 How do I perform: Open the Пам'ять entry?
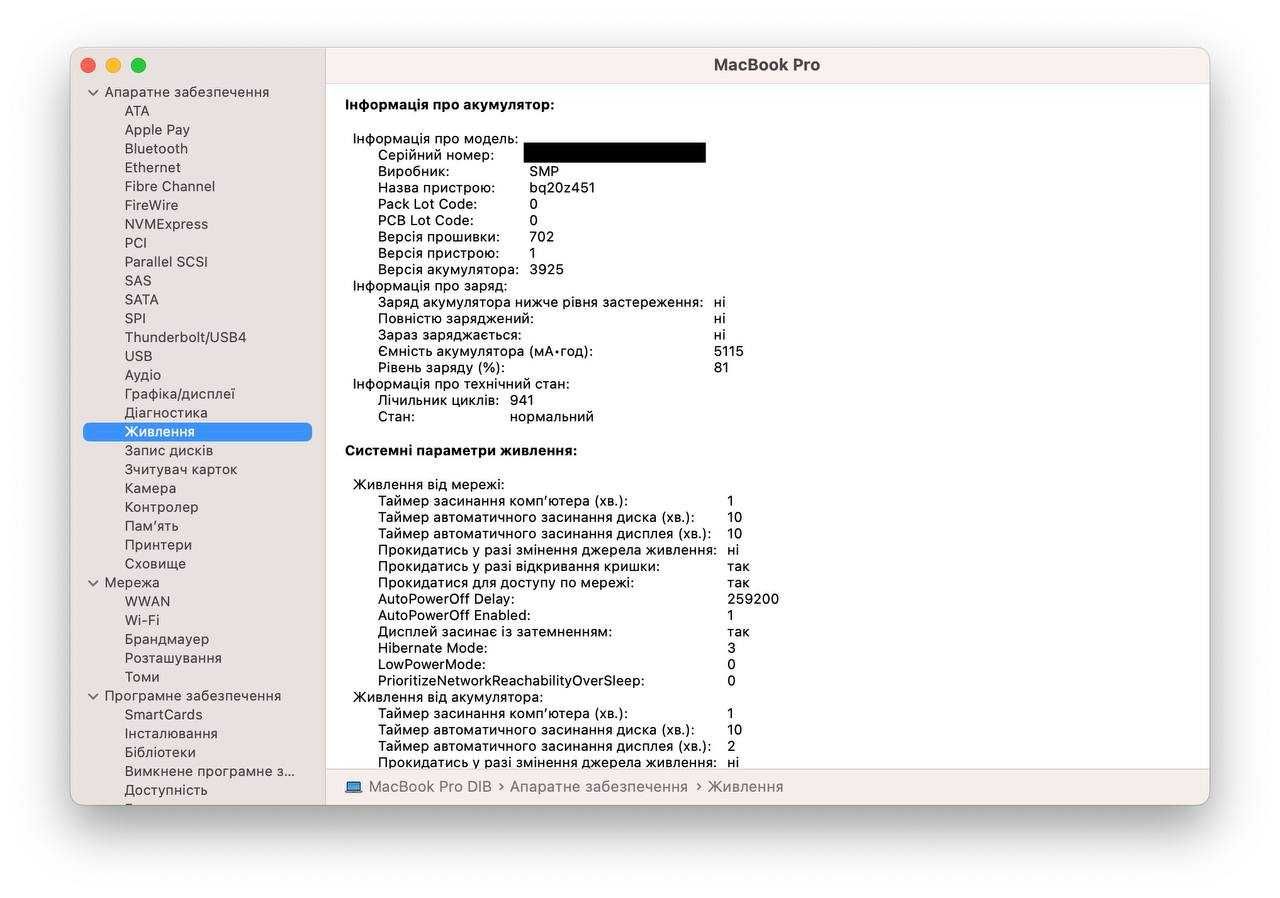(151, 526)
